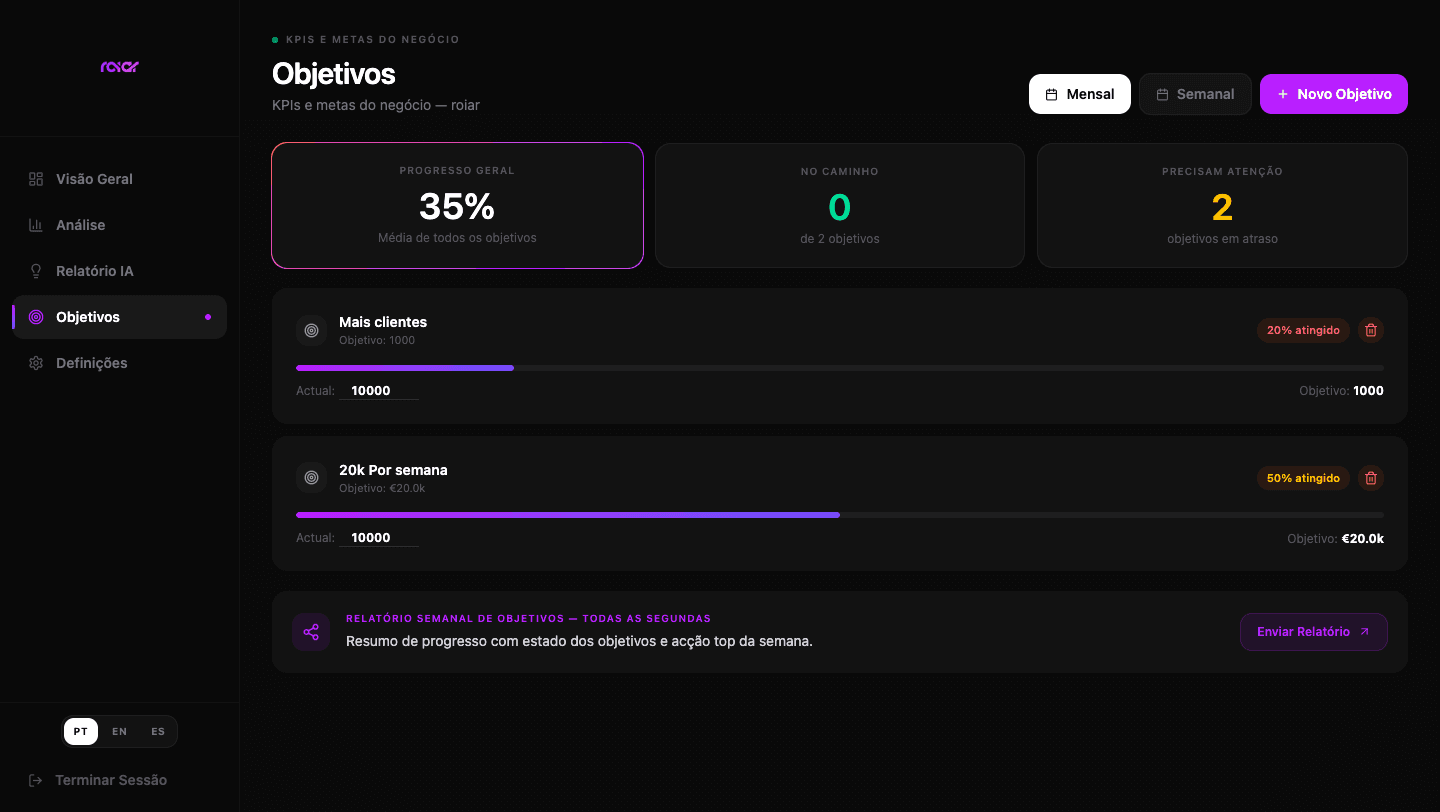Click the logout arrow icon at sidebar bottom

pyautogui.click(x=36, y=780)
